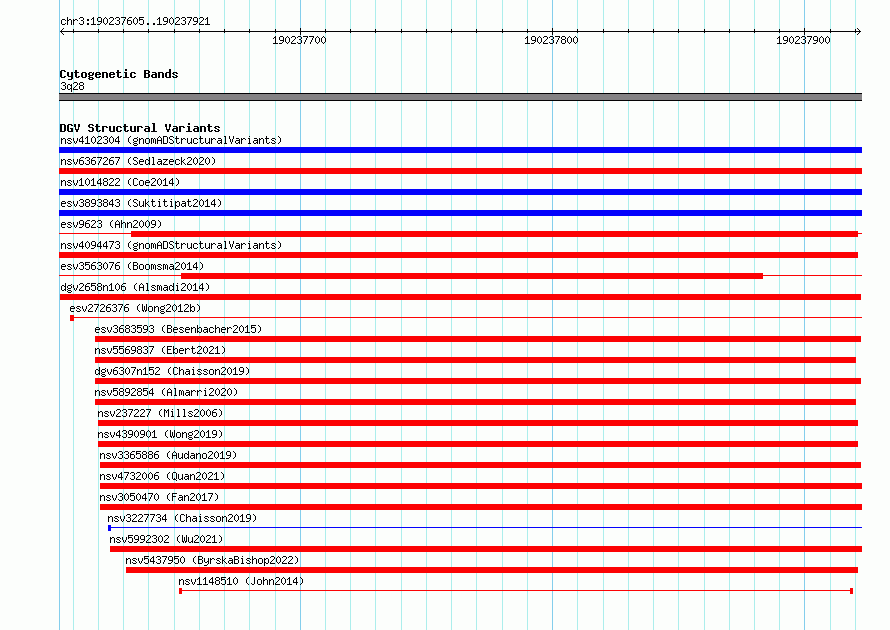Click the nsv6367267 (Sedlazeck2020) label

(138, 161)
